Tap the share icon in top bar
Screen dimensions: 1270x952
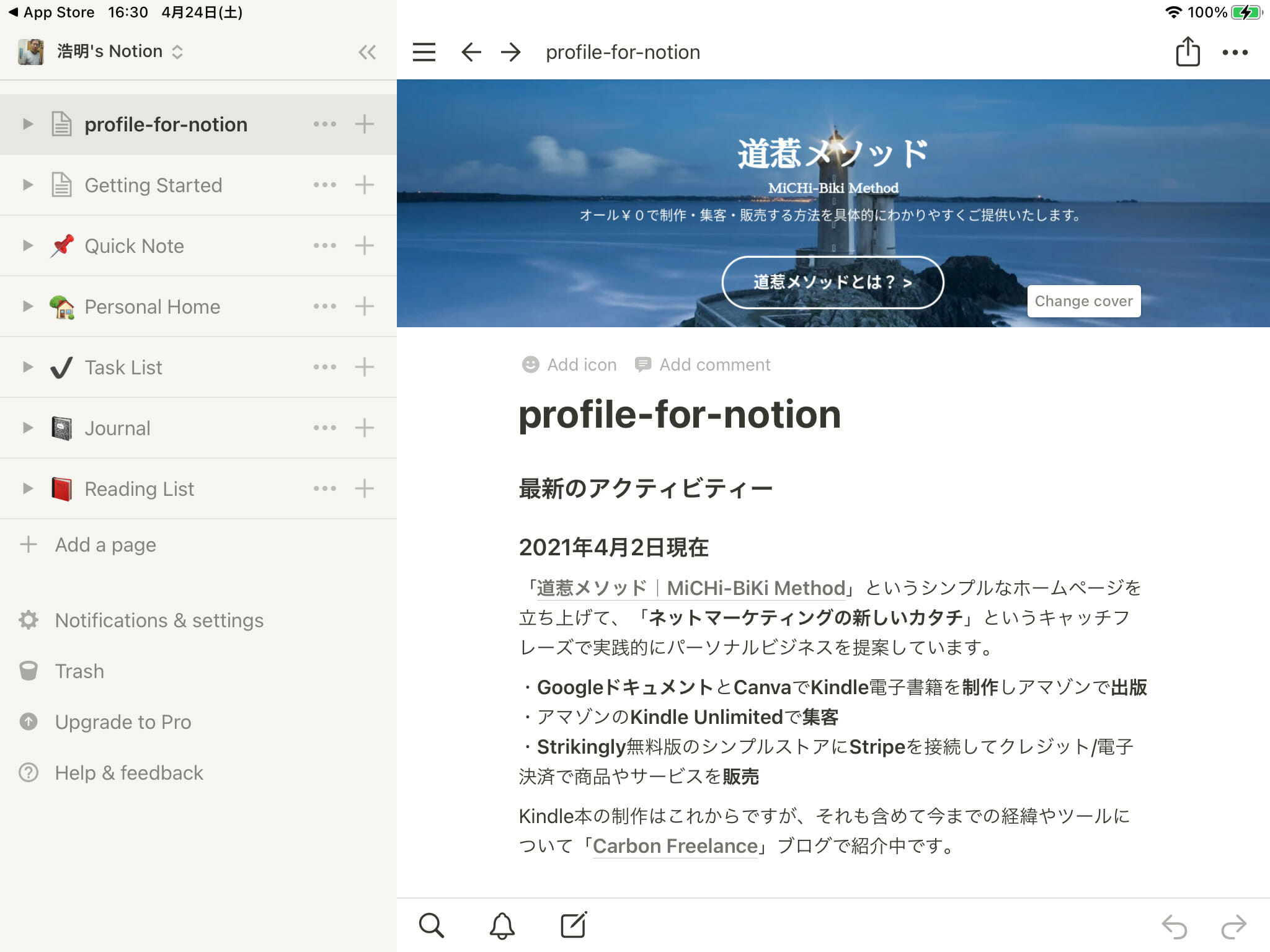1188,51
